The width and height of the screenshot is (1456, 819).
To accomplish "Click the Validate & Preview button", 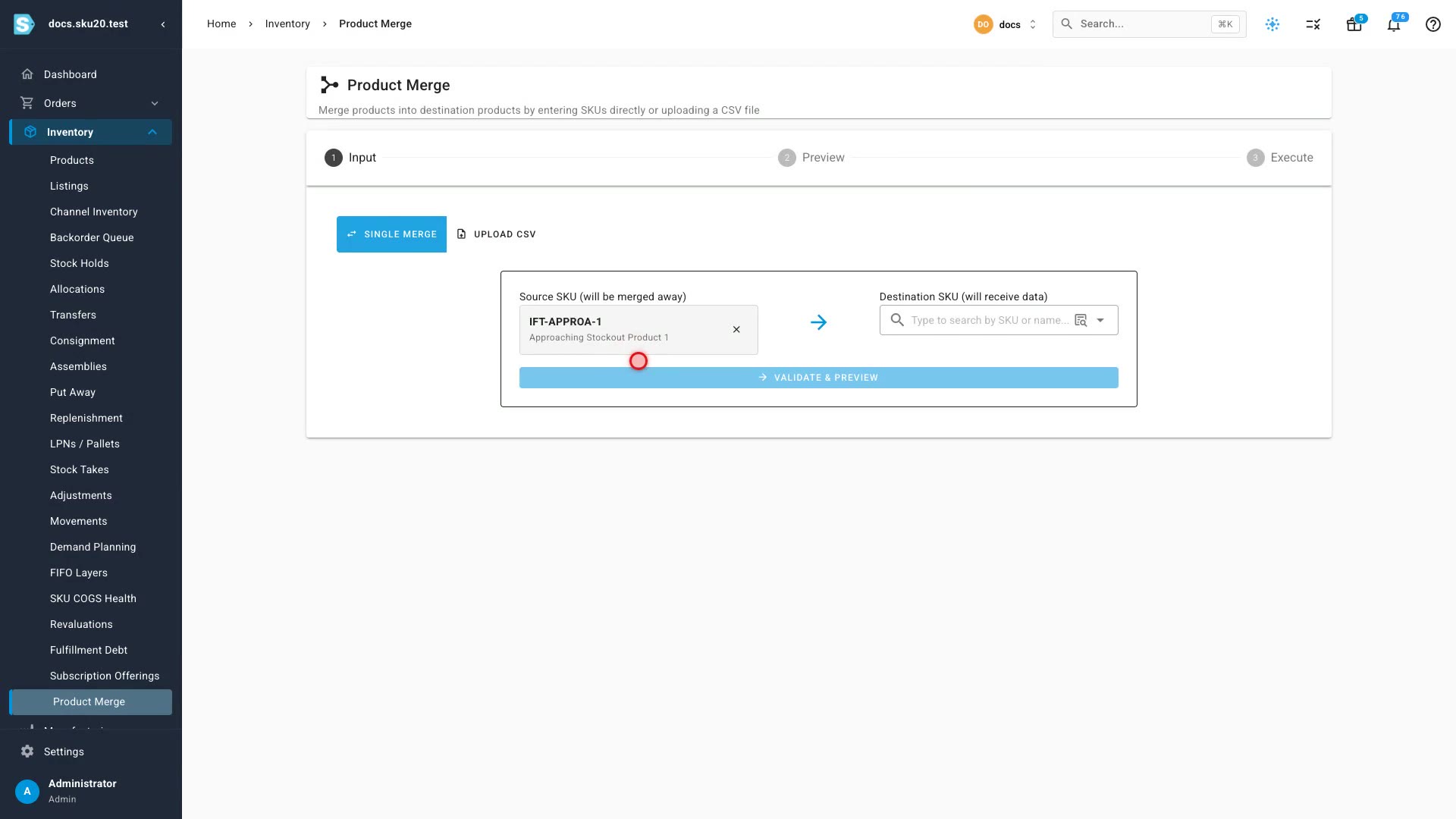I will tap(818, 378).
